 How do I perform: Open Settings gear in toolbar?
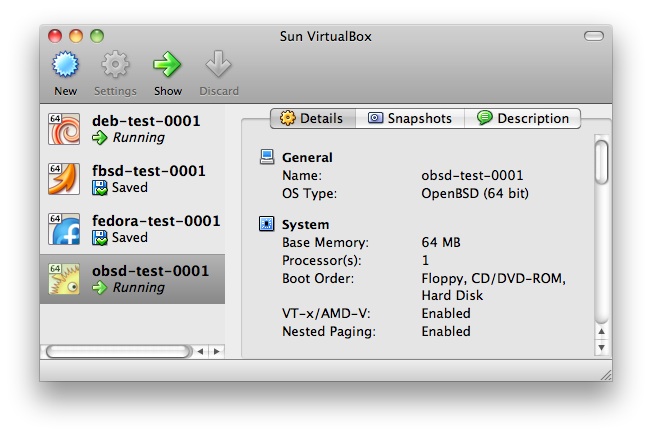tap(115, 64)
